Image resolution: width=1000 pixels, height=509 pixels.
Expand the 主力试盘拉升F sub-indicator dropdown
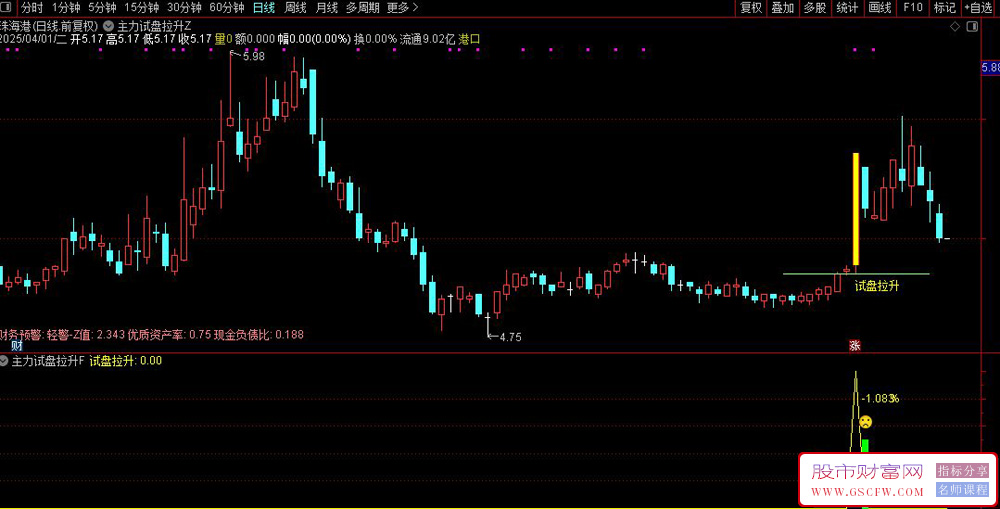[x=4, y=361]
